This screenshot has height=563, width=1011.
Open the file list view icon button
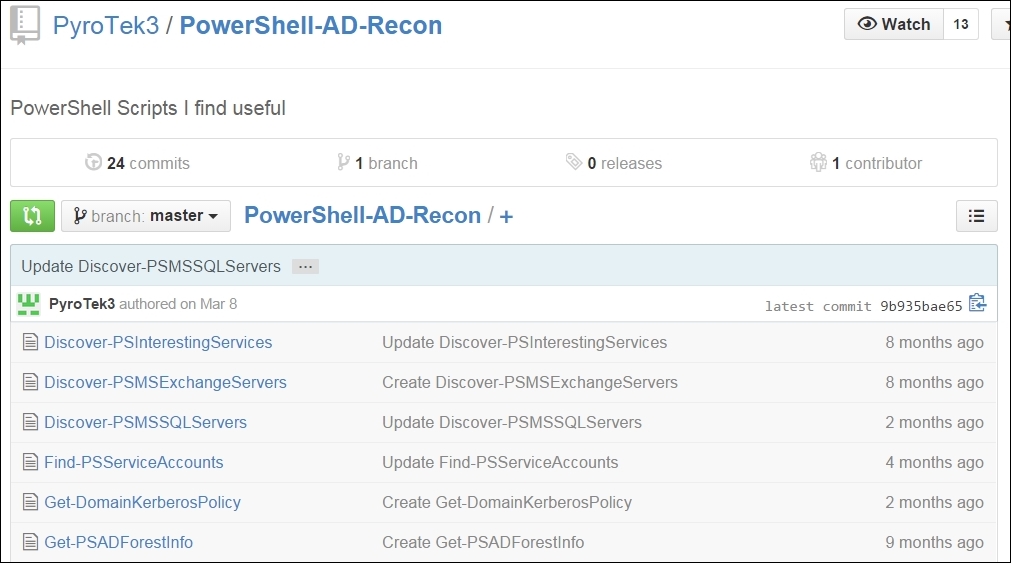coord(976,216)
